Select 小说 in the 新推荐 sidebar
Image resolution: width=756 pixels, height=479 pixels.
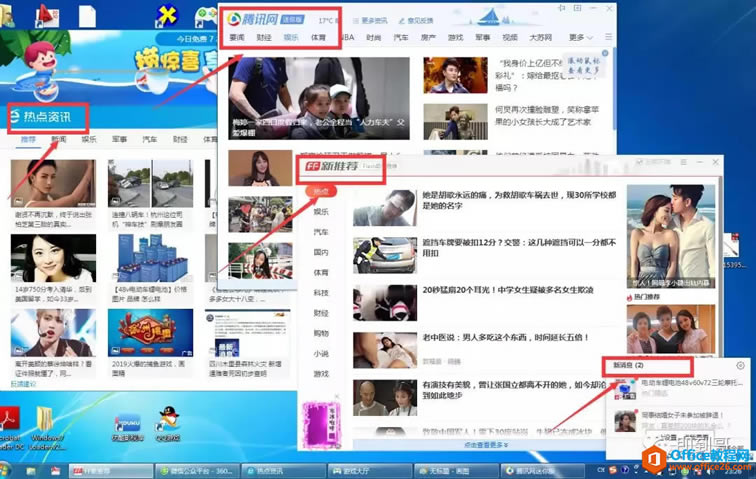tap(321, 354)
